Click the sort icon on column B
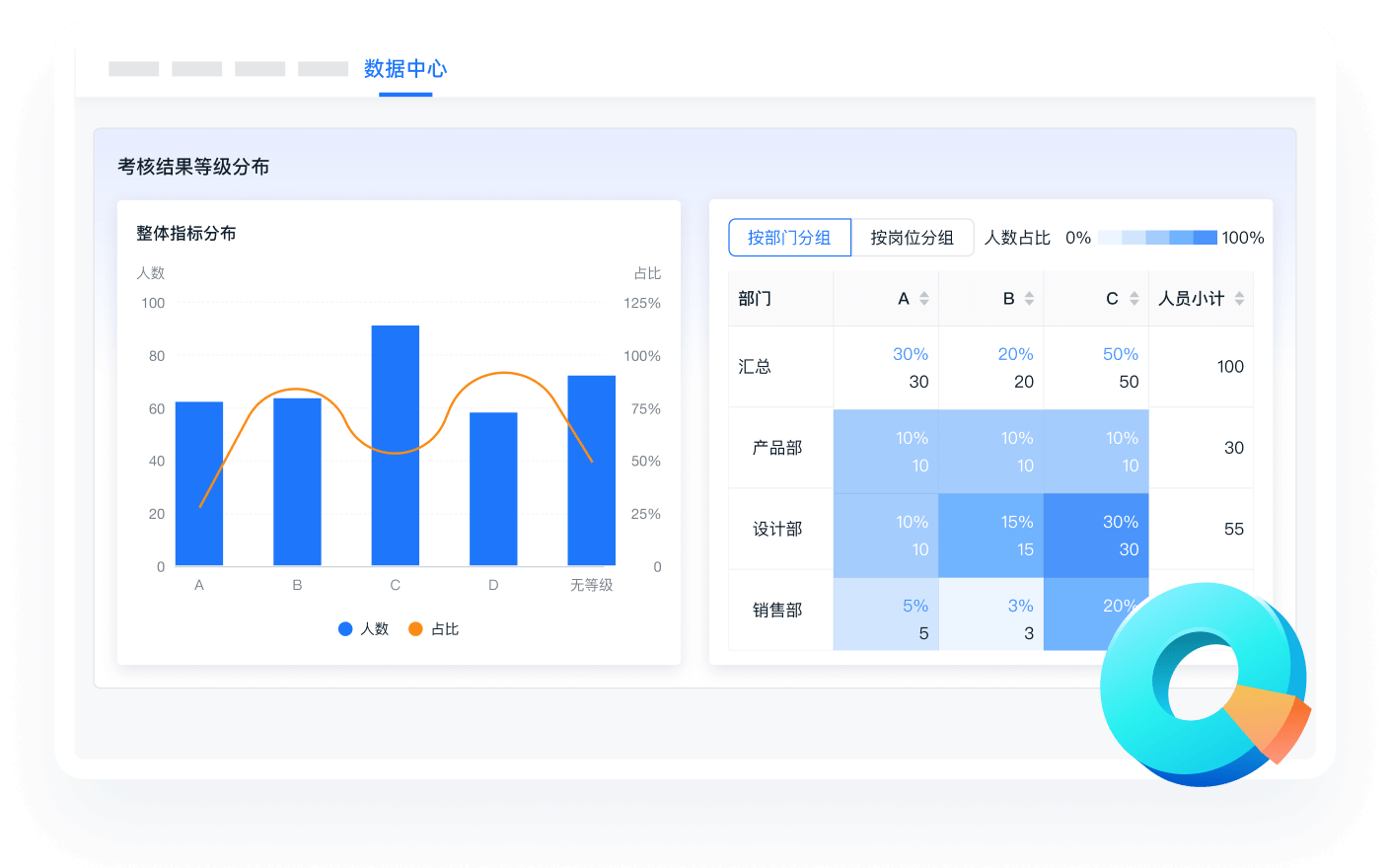This screenshot has height=868, width=1390. click(1032, 298)
